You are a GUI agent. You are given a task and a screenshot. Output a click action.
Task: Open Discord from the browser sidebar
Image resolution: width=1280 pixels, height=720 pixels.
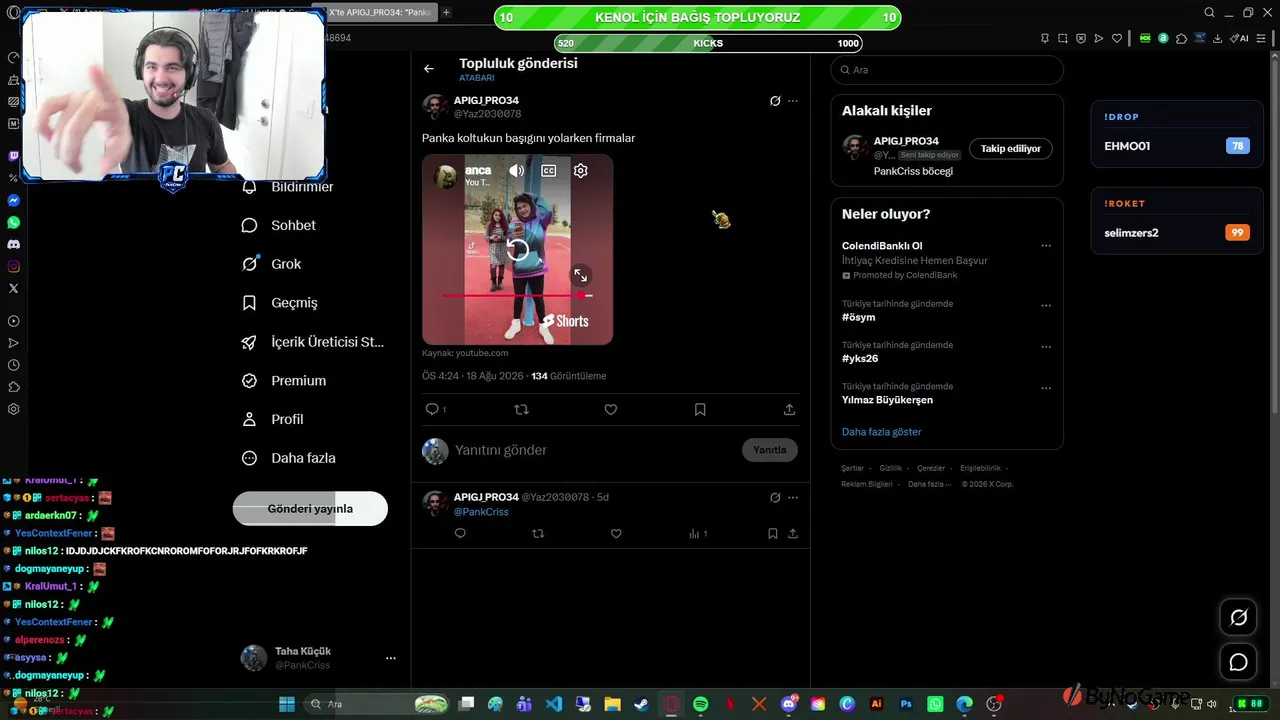coord(14,244)
